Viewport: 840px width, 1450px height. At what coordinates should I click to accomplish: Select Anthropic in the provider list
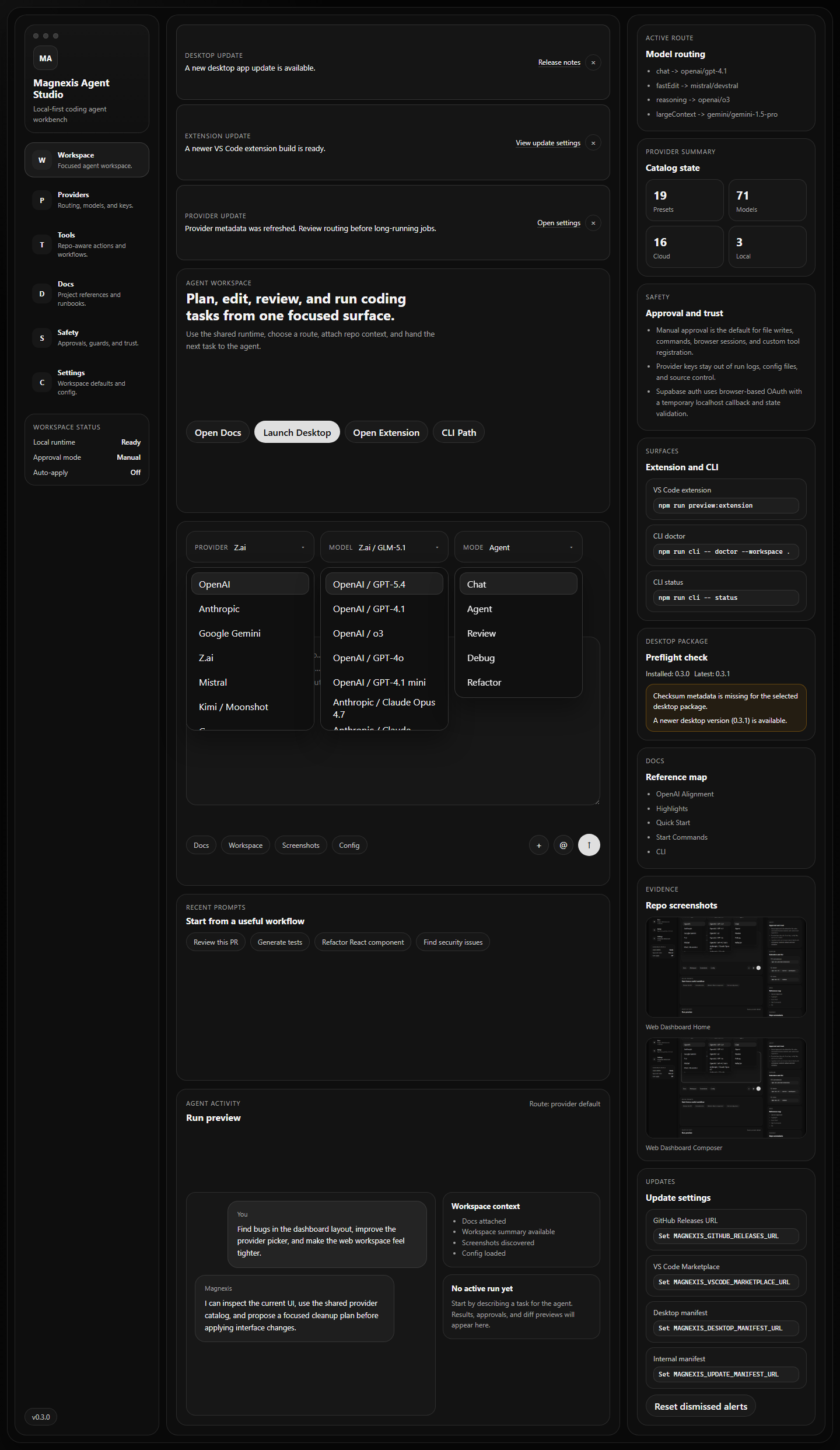click(x=250, y=609)
